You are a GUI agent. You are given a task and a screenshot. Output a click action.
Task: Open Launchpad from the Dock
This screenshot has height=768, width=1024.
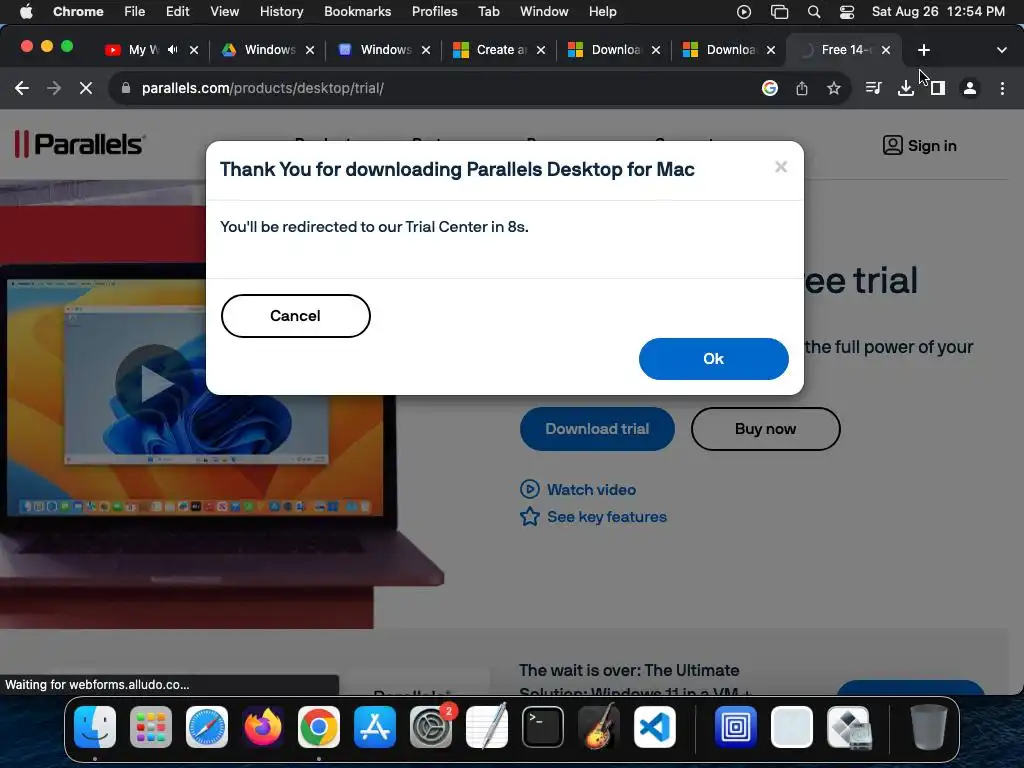coord(151,727)
